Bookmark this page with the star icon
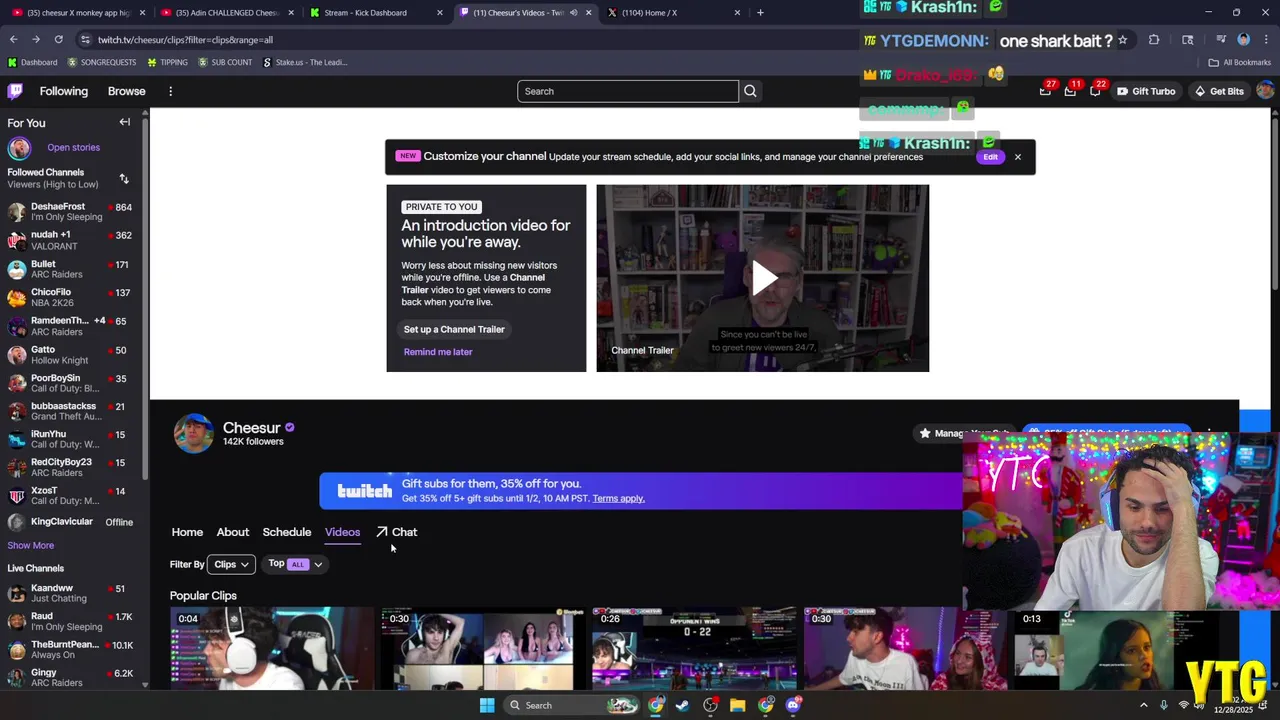This screenshot has width=1280, height=720. point(1122,40)
